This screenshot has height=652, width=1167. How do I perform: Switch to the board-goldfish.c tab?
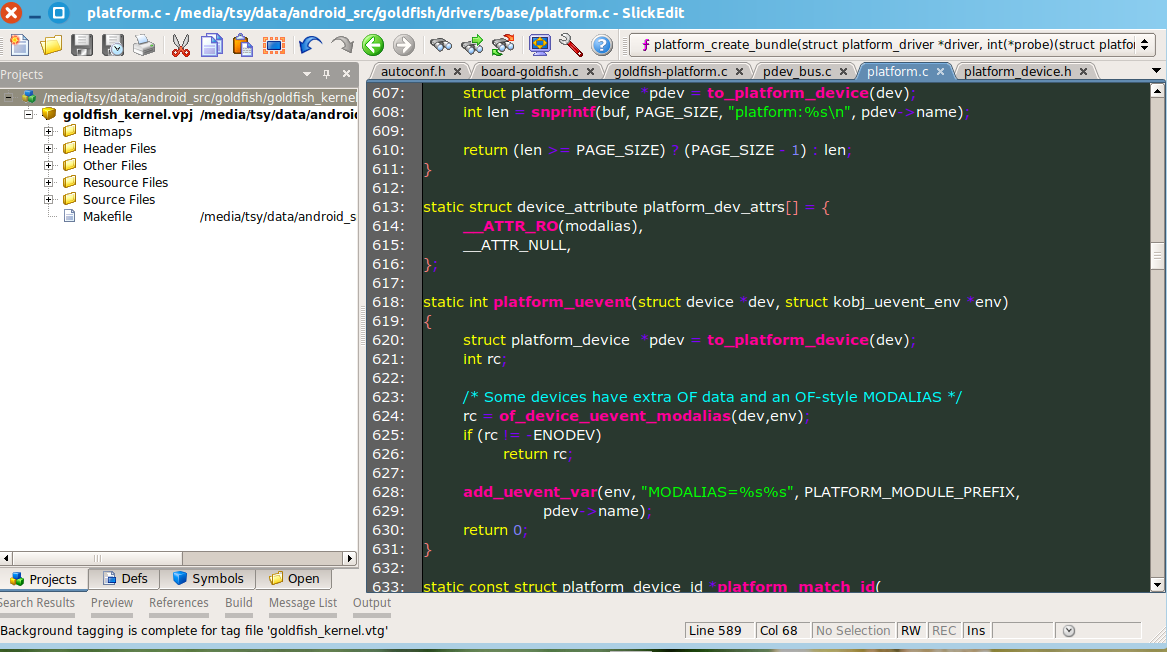tap(529, 71)
